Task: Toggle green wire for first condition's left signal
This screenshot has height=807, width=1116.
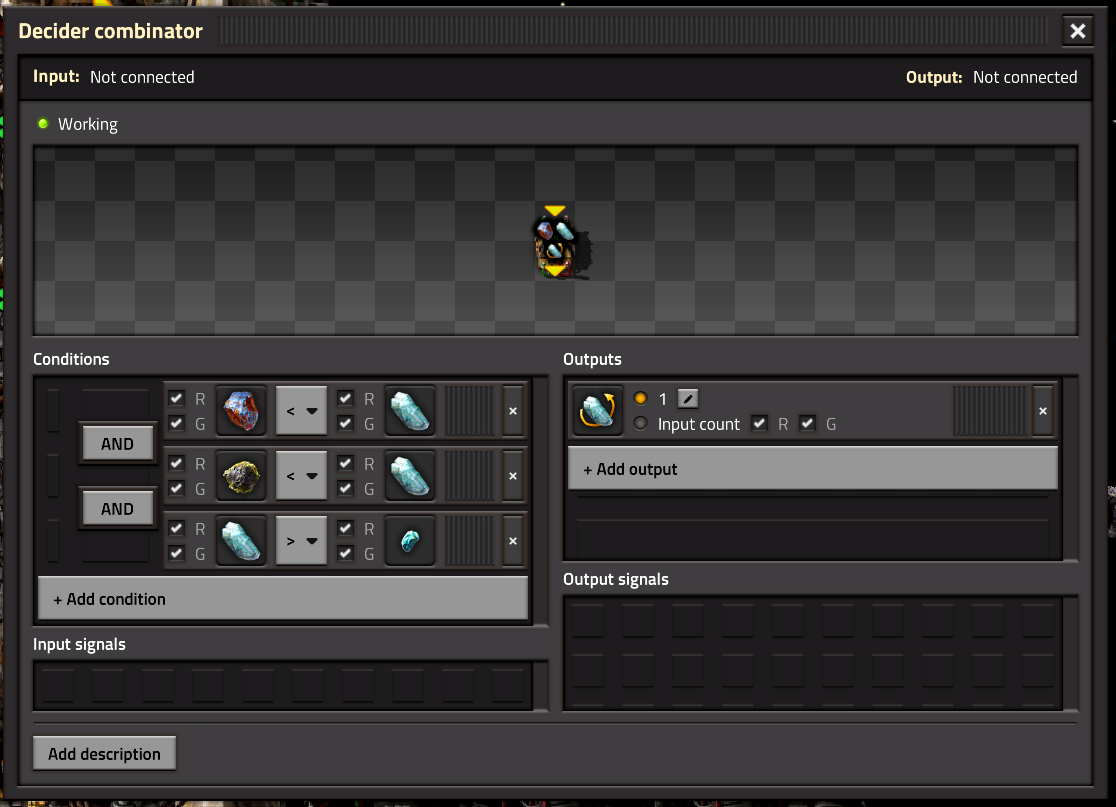Action: pyautogui.click(x=177, y=423)
